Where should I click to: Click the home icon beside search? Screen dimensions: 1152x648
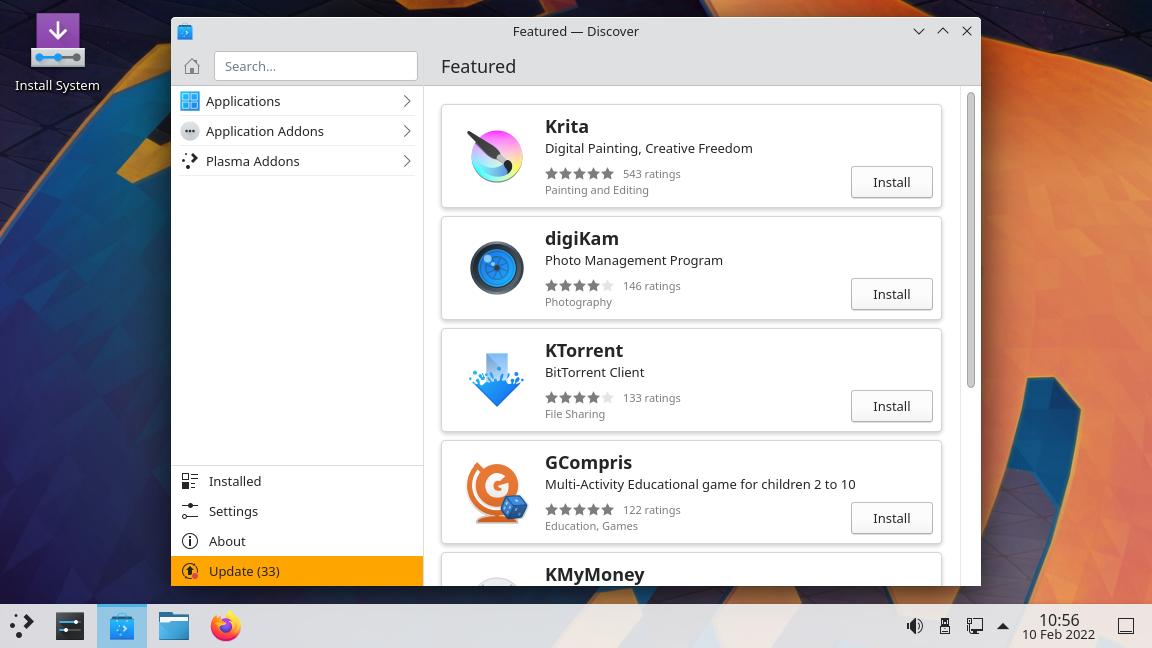192,66
